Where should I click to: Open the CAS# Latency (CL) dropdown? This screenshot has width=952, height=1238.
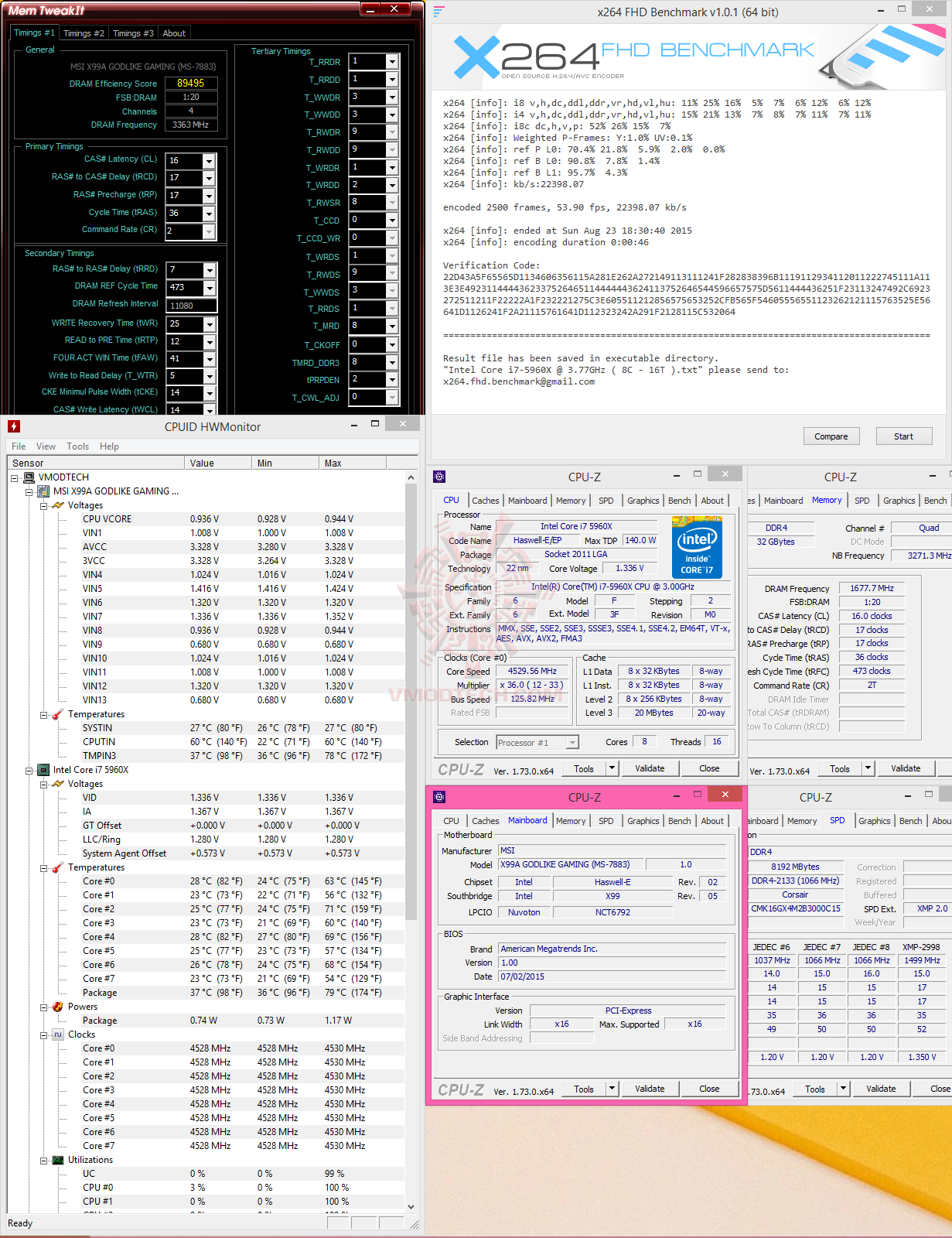[209, 161]
